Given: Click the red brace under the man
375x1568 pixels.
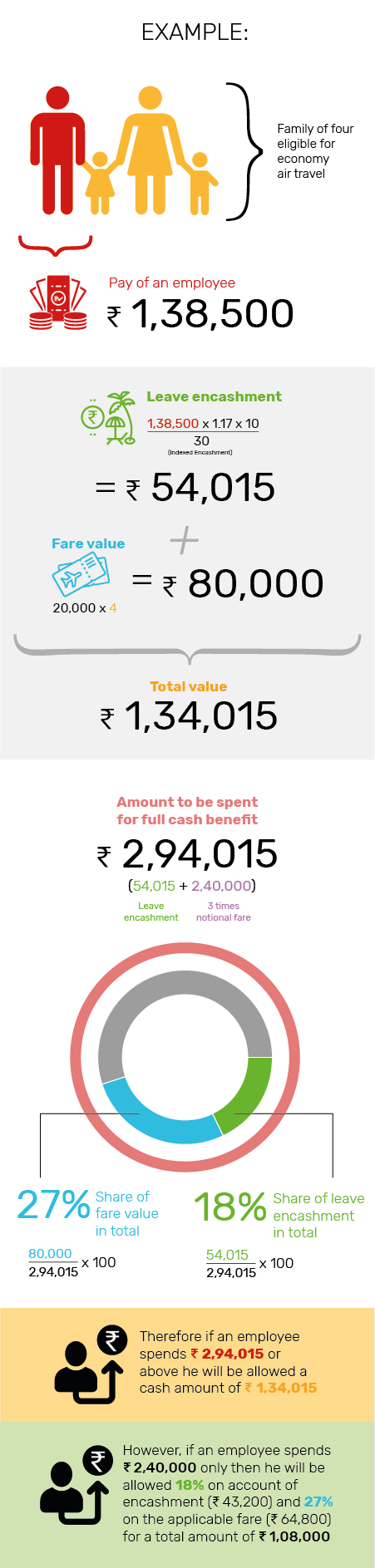Looking at the screenshot, I should (56, 245).
